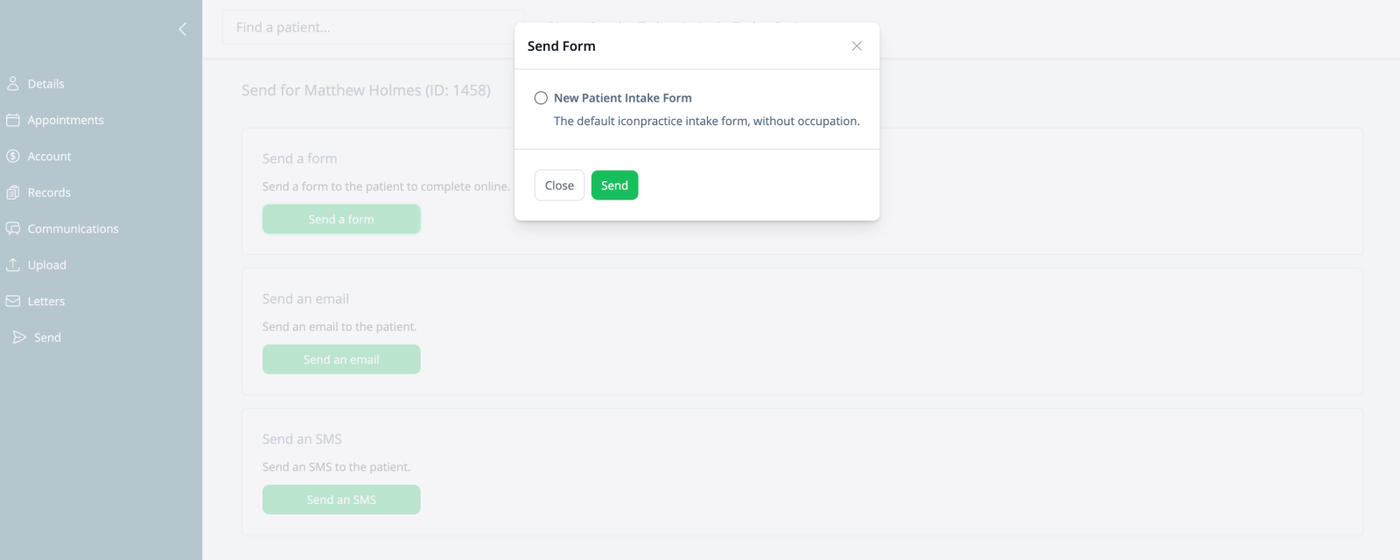Click the Records documents icon

point(13,192)
